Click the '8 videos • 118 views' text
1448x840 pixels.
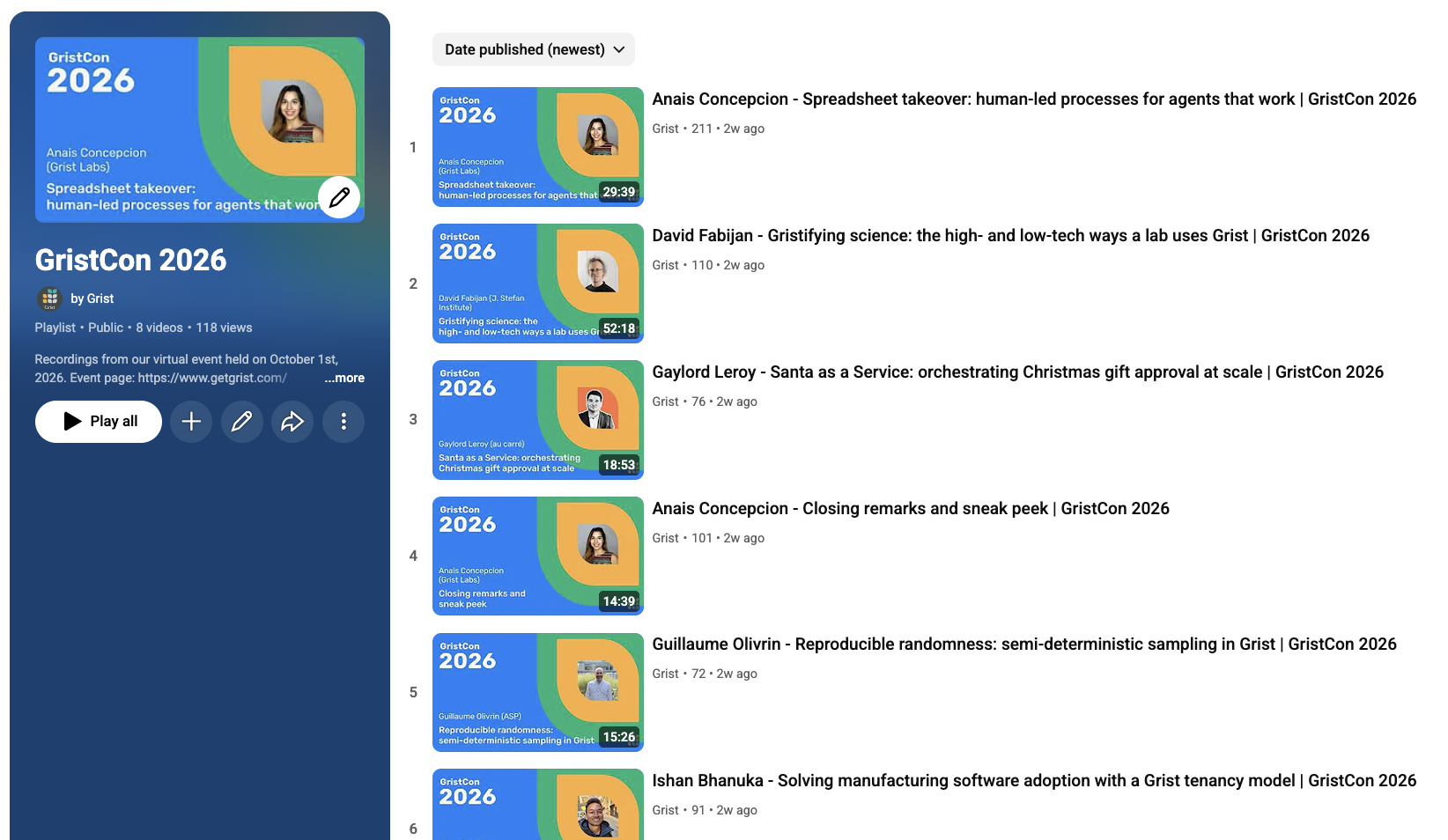click(194, 328)
